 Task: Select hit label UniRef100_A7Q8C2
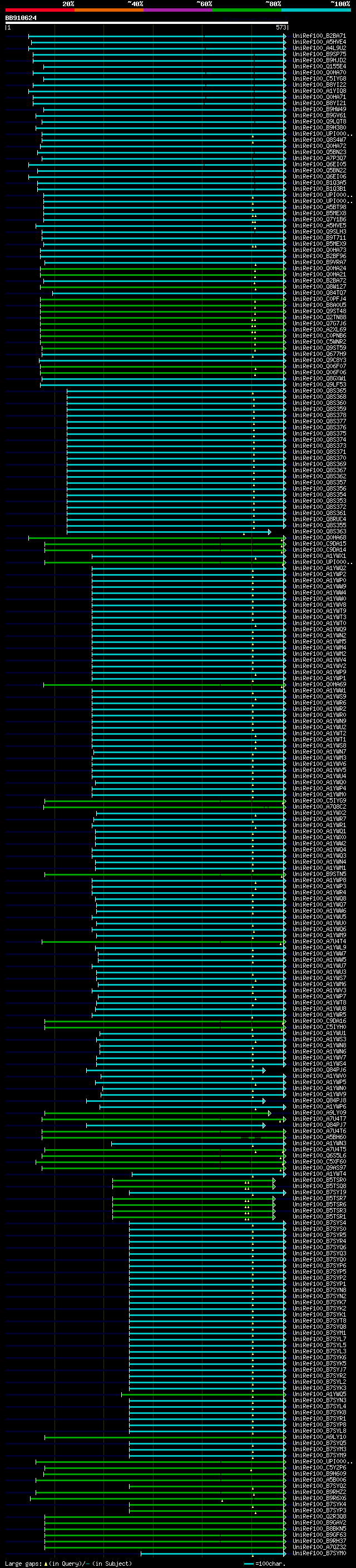319,807
